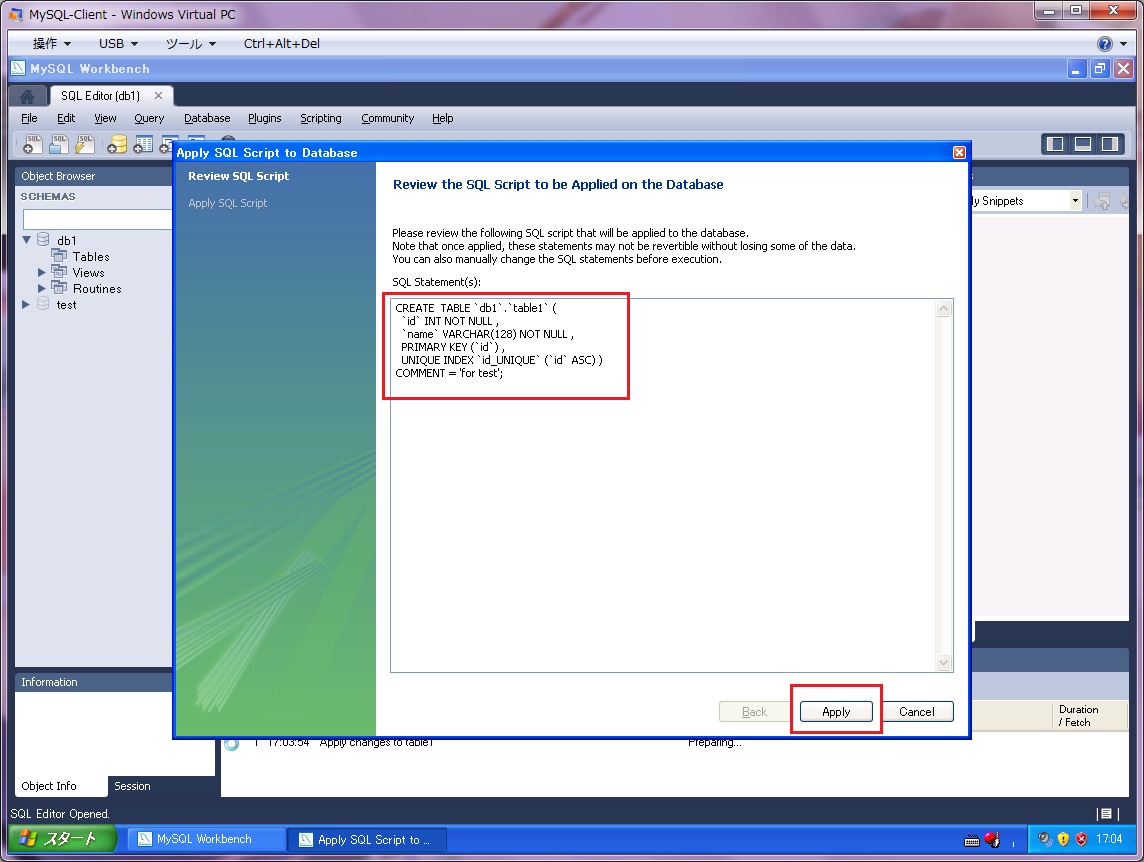Open the Query menu
The width and height of the screenshot is (1144, 862).
click(x=149, y=118)
